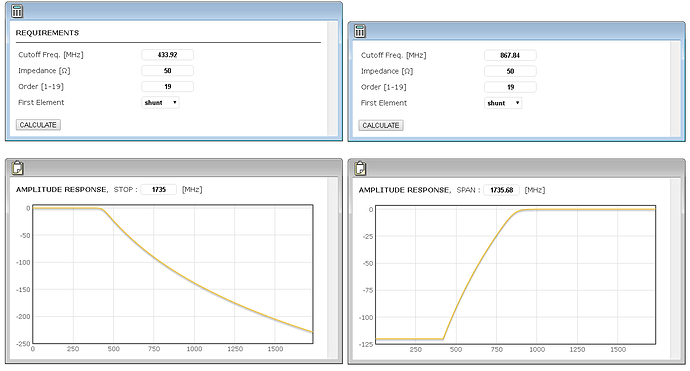Viewport: 690px width, 371px height.
Task: Click calculator icon in left requirements panel
Action: (17, 11)
